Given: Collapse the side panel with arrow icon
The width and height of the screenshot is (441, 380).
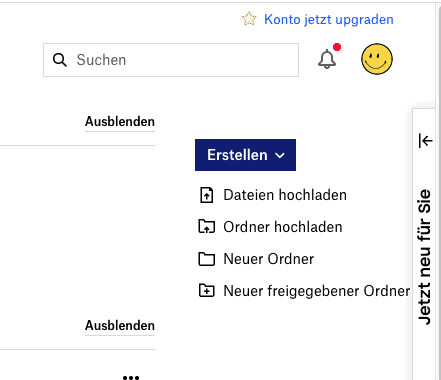Looking at the screenshot, I should coord(426,140).
